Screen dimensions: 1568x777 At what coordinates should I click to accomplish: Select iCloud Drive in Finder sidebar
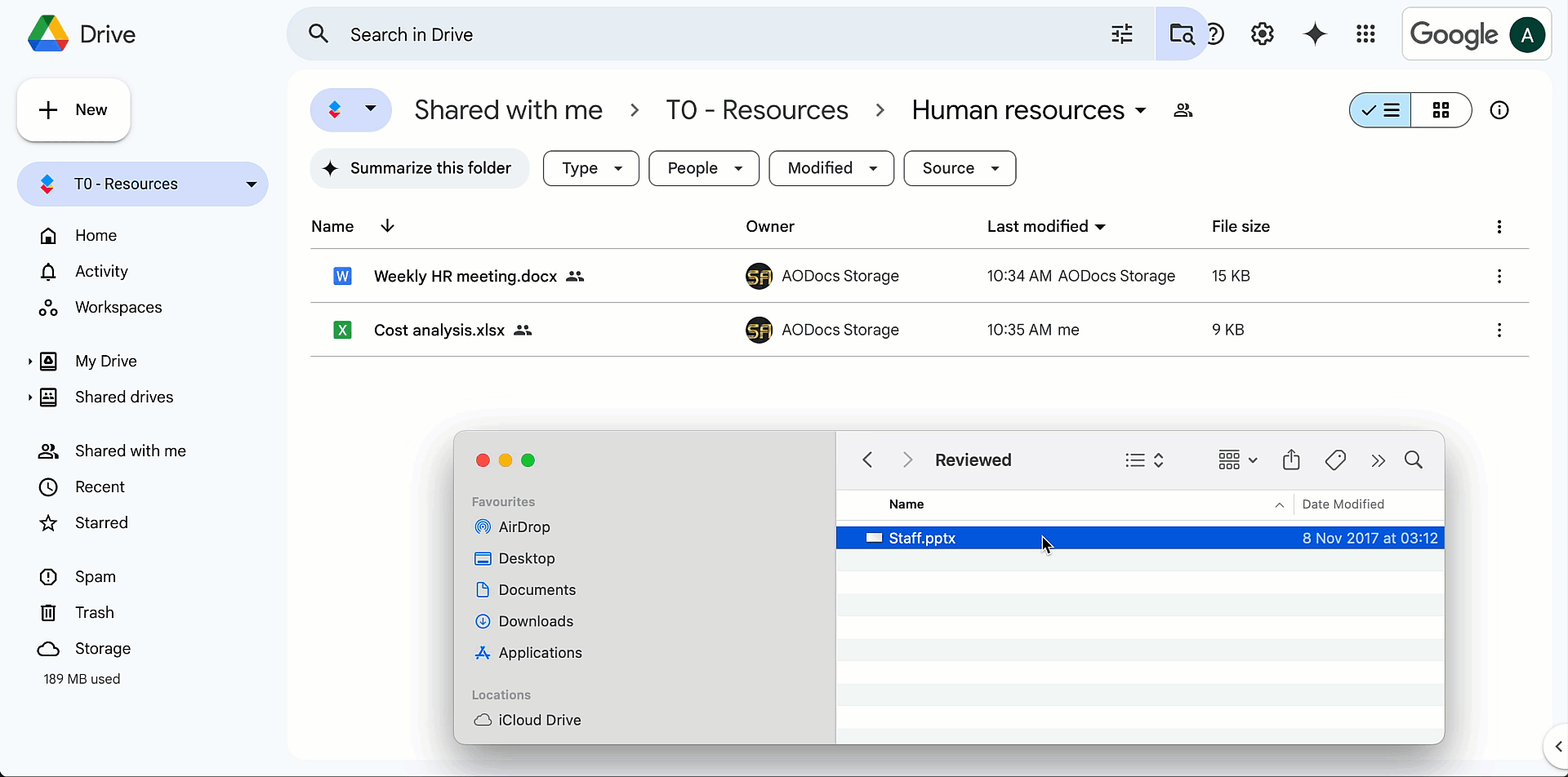pyautogui.click(x=540, y=720)
